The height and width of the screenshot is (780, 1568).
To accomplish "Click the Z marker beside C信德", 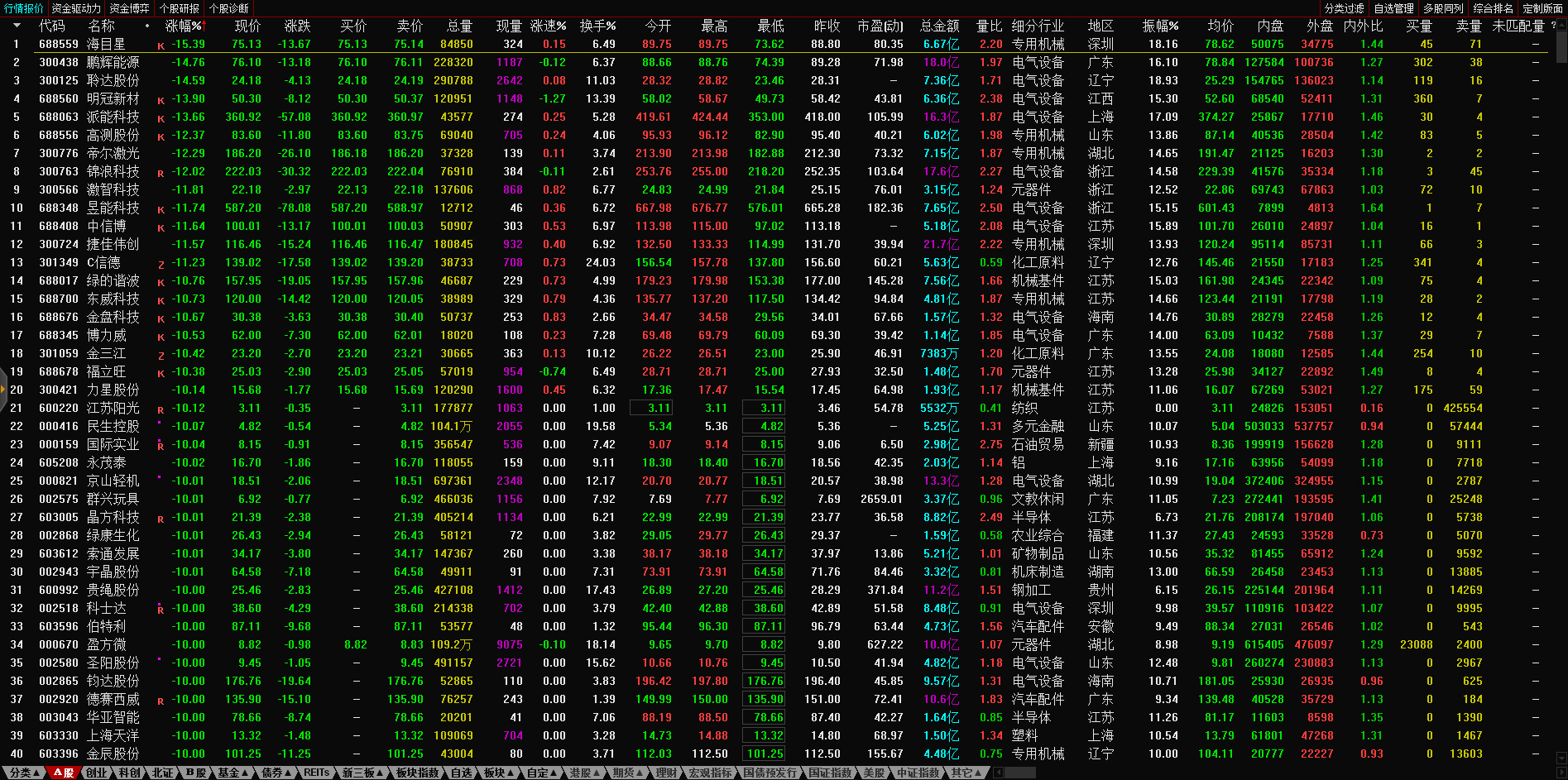I will (161, 265).
